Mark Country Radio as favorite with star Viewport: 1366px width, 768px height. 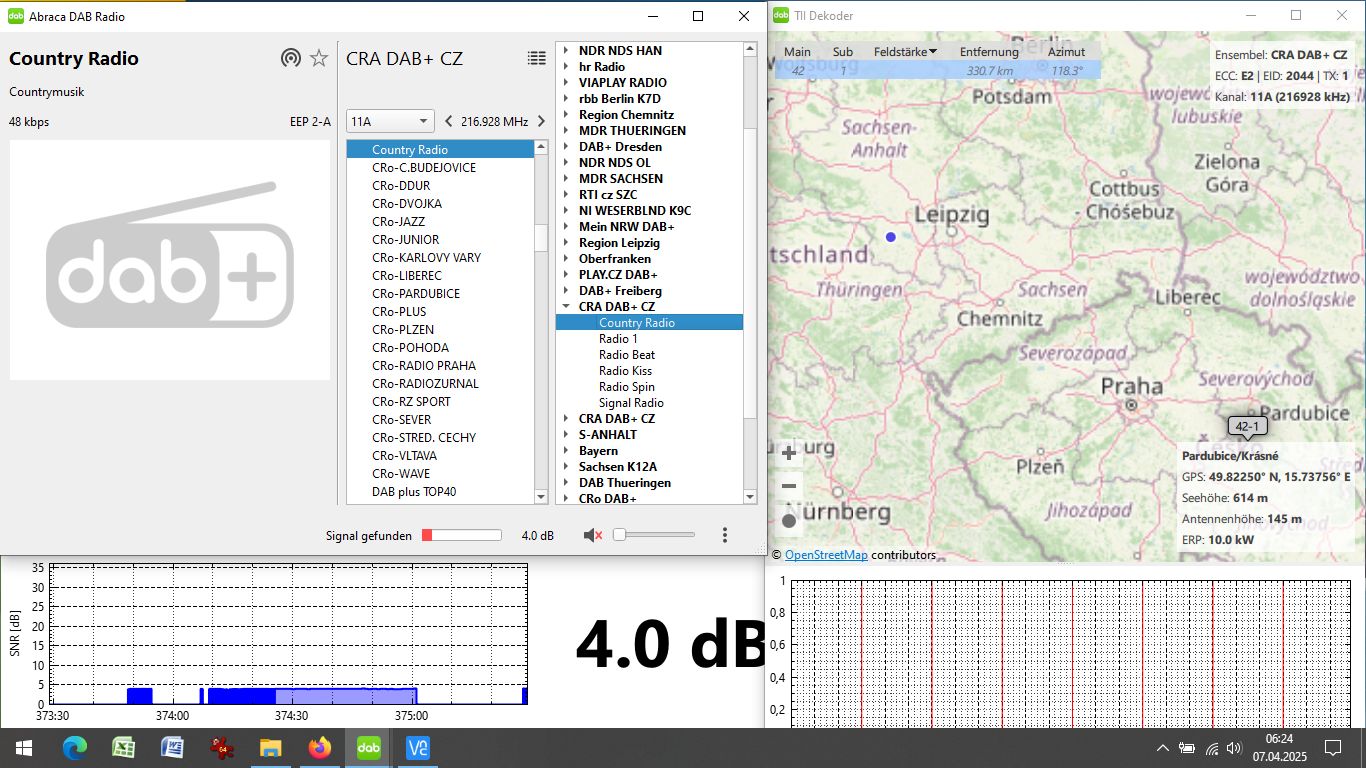319,58
